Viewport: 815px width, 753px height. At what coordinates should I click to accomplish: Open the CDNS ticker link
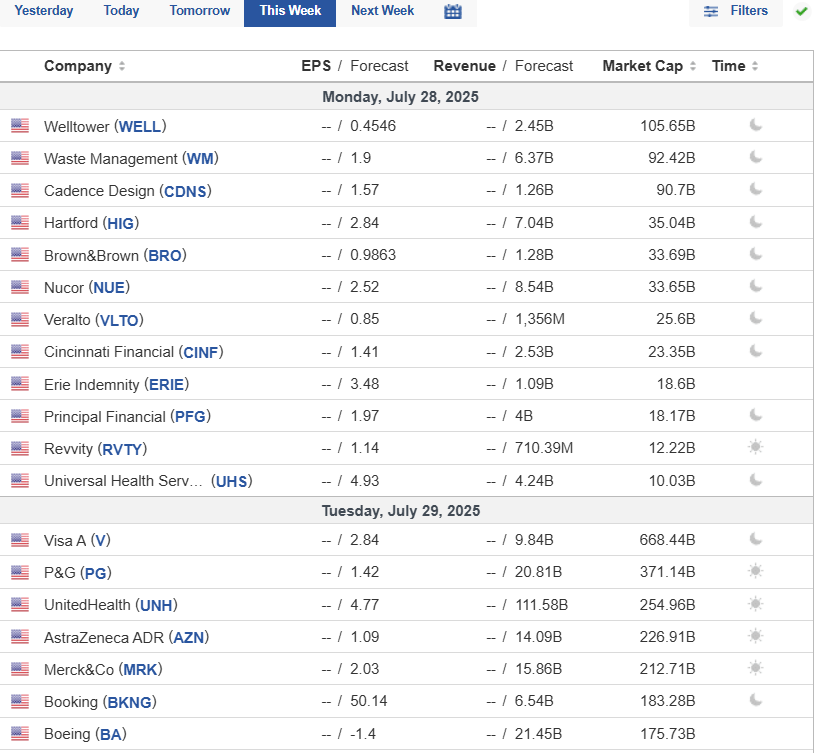click(x=186, y=191)
